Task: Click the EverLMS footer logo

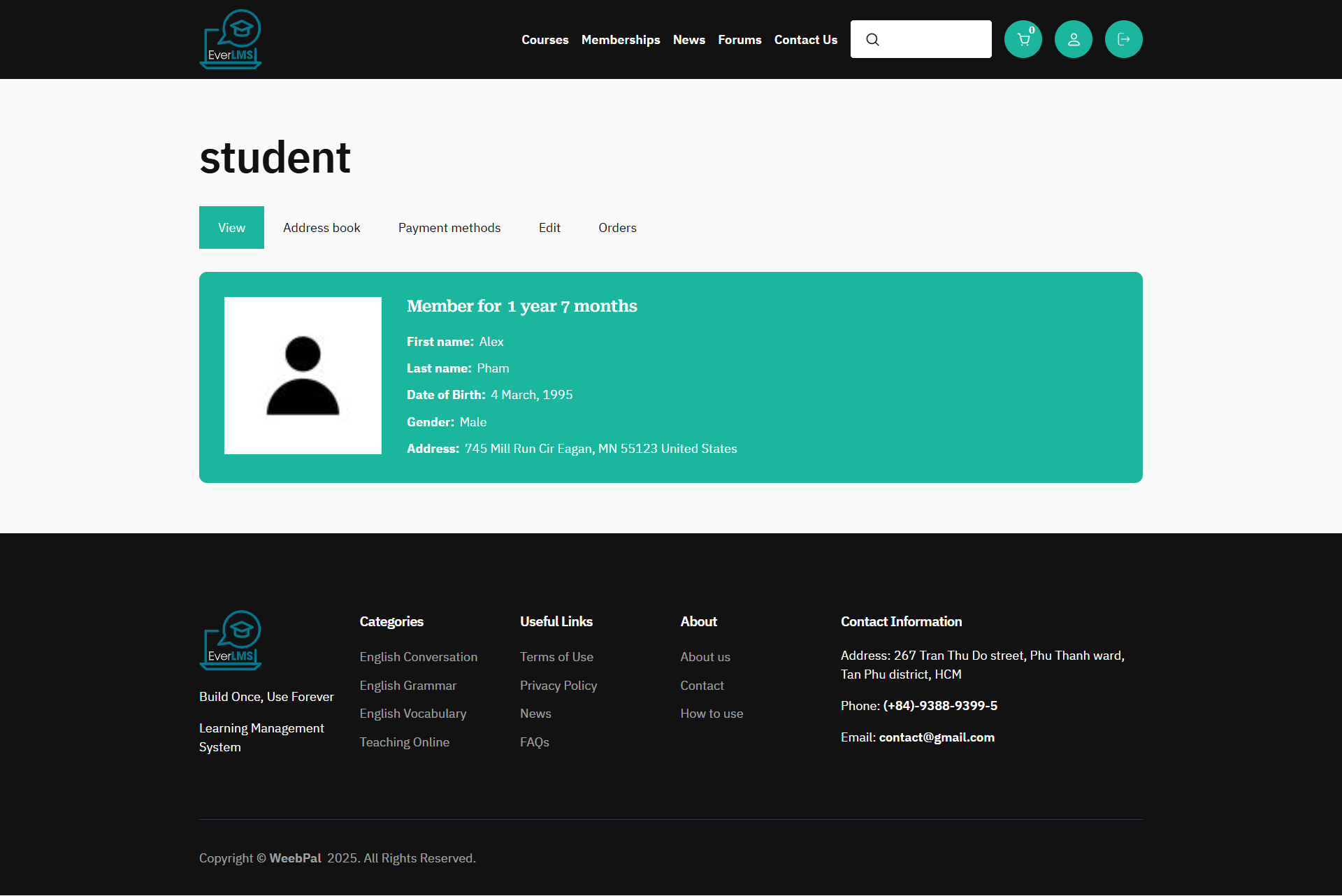Action: [231, 640]
